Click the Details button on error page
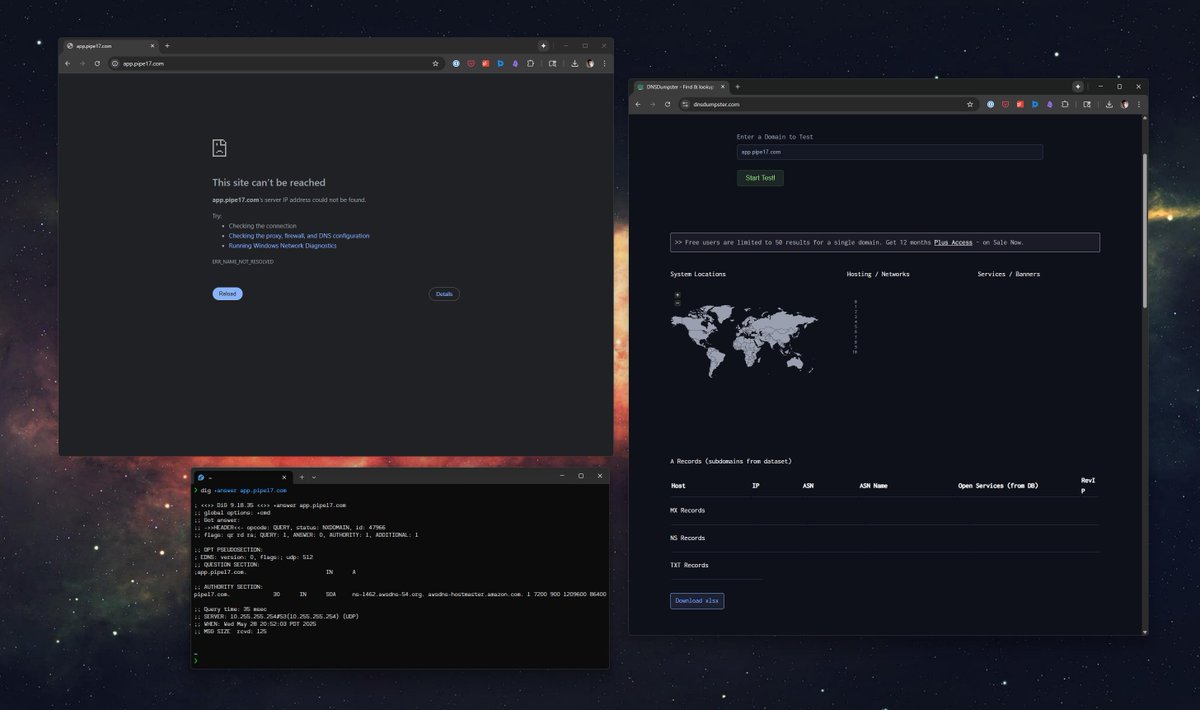1200x710 pixels. (x=444, y=294)
